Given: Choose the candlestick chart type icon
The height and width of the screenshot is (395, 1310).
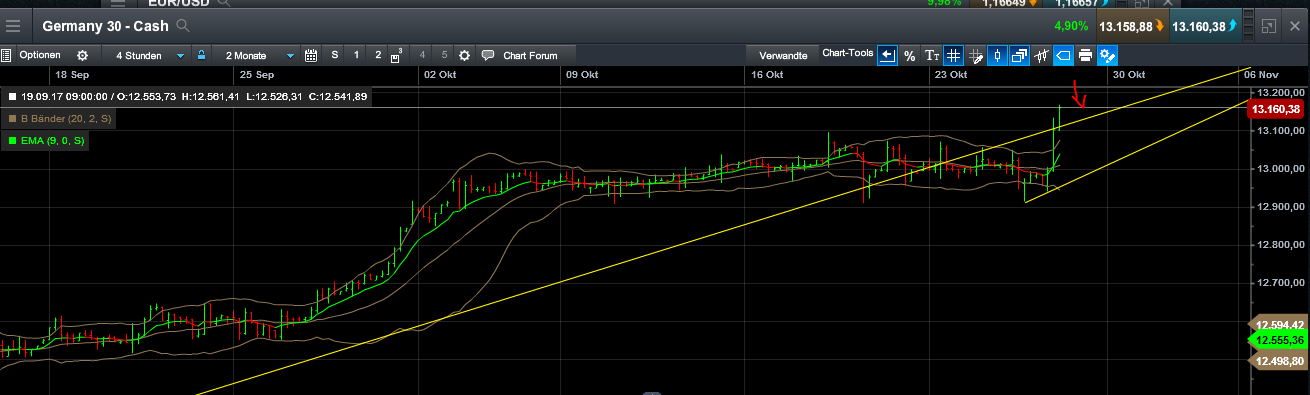Looking at the screenshot, I should [x=997, y=55].
